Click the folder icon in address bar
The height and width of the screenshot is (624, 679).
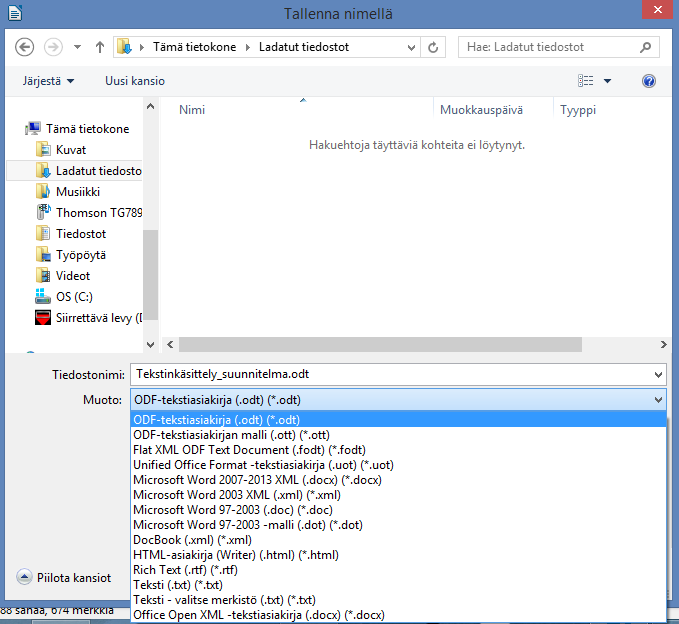(124, 47)
